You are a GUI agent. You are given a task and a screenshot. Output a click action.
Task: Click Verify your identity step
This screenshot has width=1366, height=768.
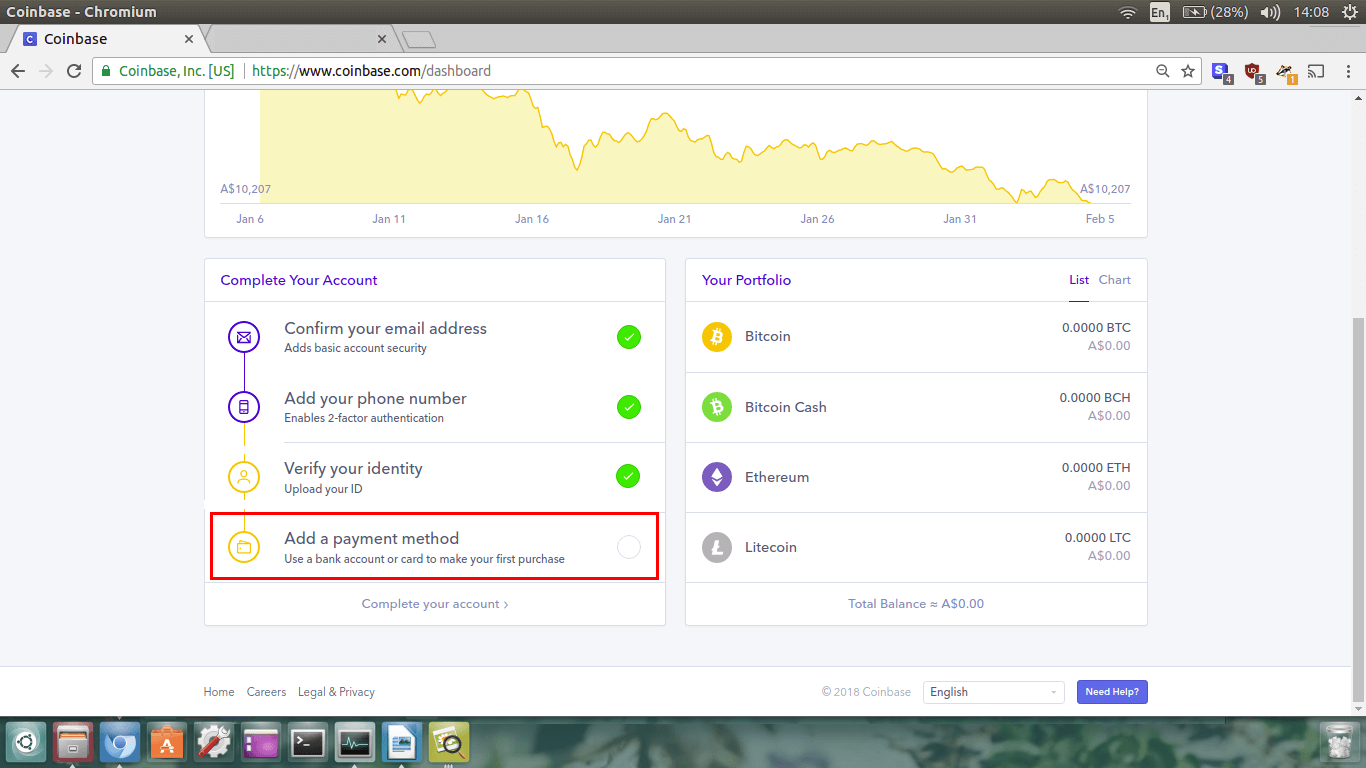coord(435,477)
